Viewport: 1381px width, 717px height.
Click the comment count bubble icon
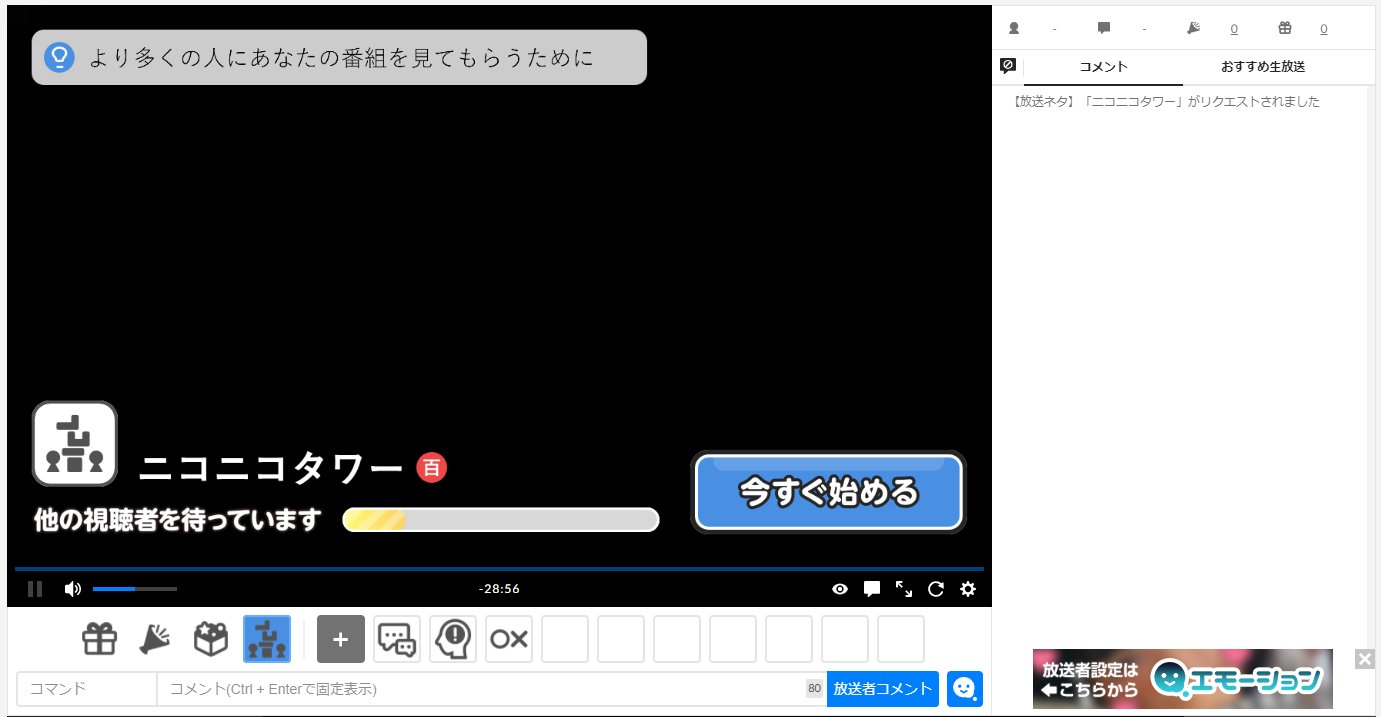click(1104, 29)
